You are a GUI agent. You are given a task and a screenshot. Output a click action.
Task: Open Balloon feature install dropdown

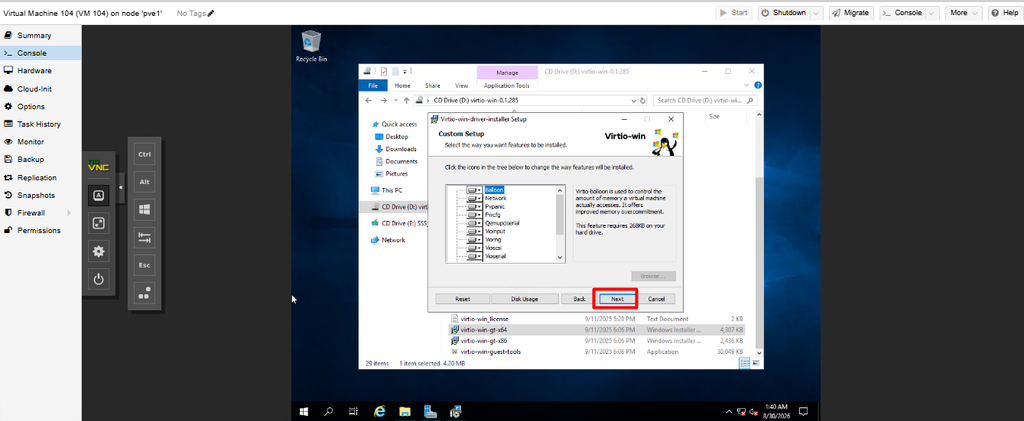pos(475,190)
